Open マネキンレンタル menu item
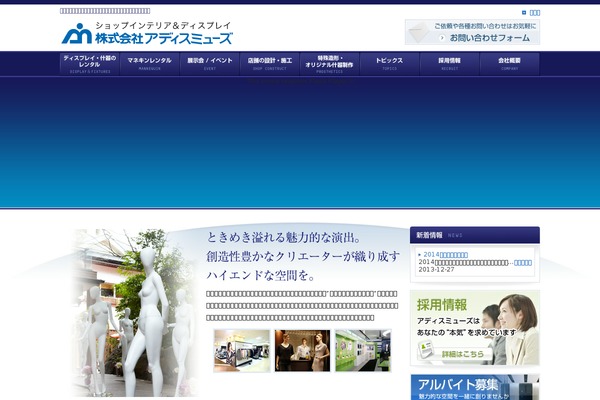Image resolution: width=600 pixels, height=400 pixels. [x=150, y=64]
